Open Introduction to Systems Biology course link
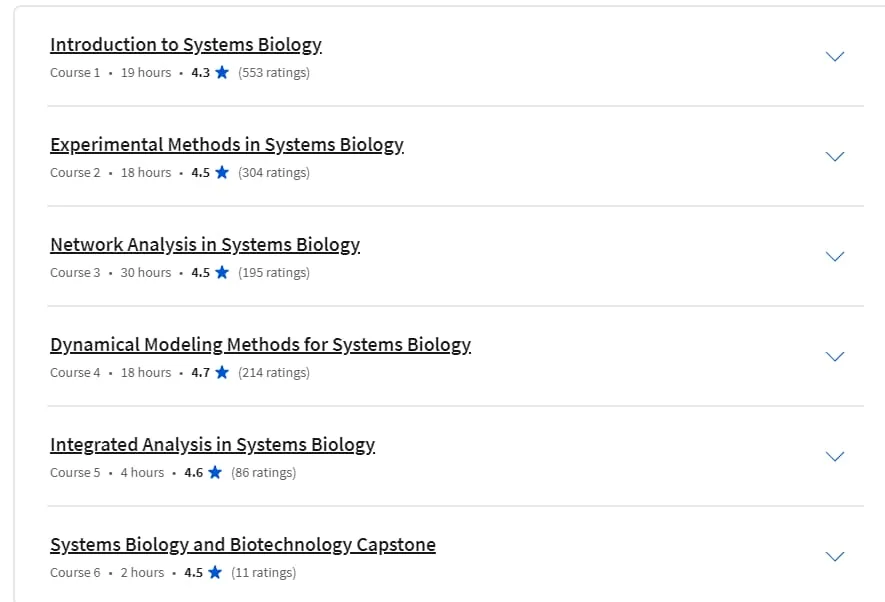Image resolution: width=885 pixels, height=602 pixels. 186,45
